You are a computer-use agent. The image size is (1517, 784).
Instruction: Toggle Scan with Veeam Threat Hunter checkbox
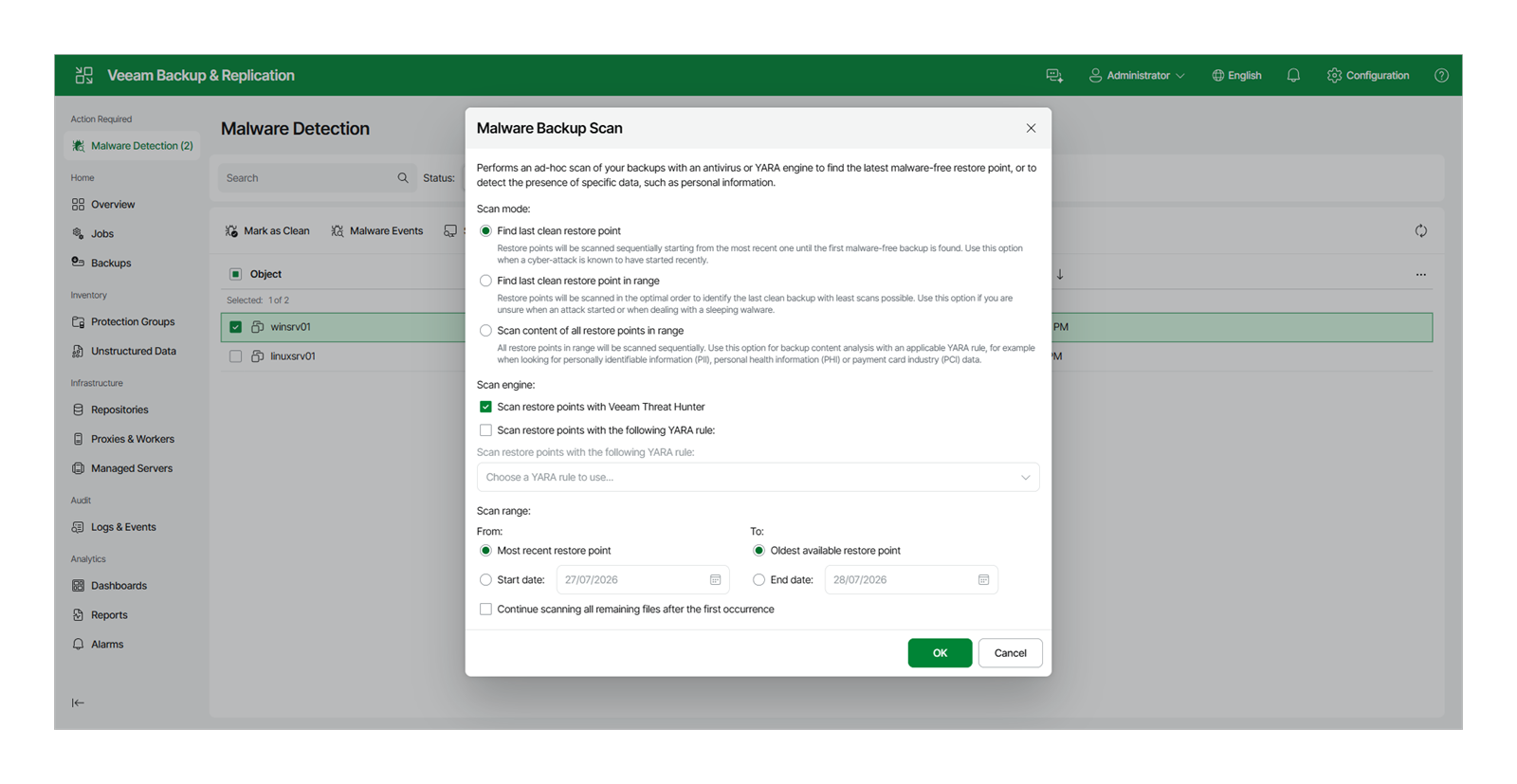click(485, 407)
